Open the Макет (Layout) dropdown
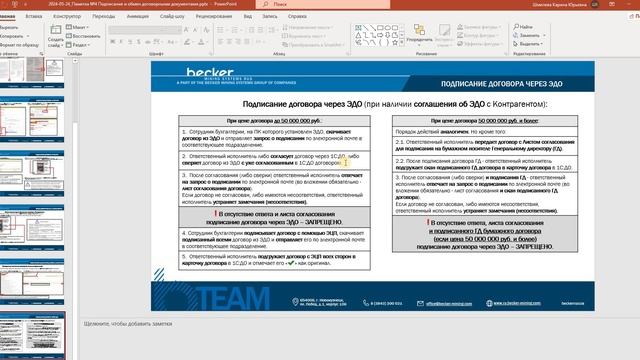This screenshot has width=640, height=360. pyautogui.click(x=77, y=27)
